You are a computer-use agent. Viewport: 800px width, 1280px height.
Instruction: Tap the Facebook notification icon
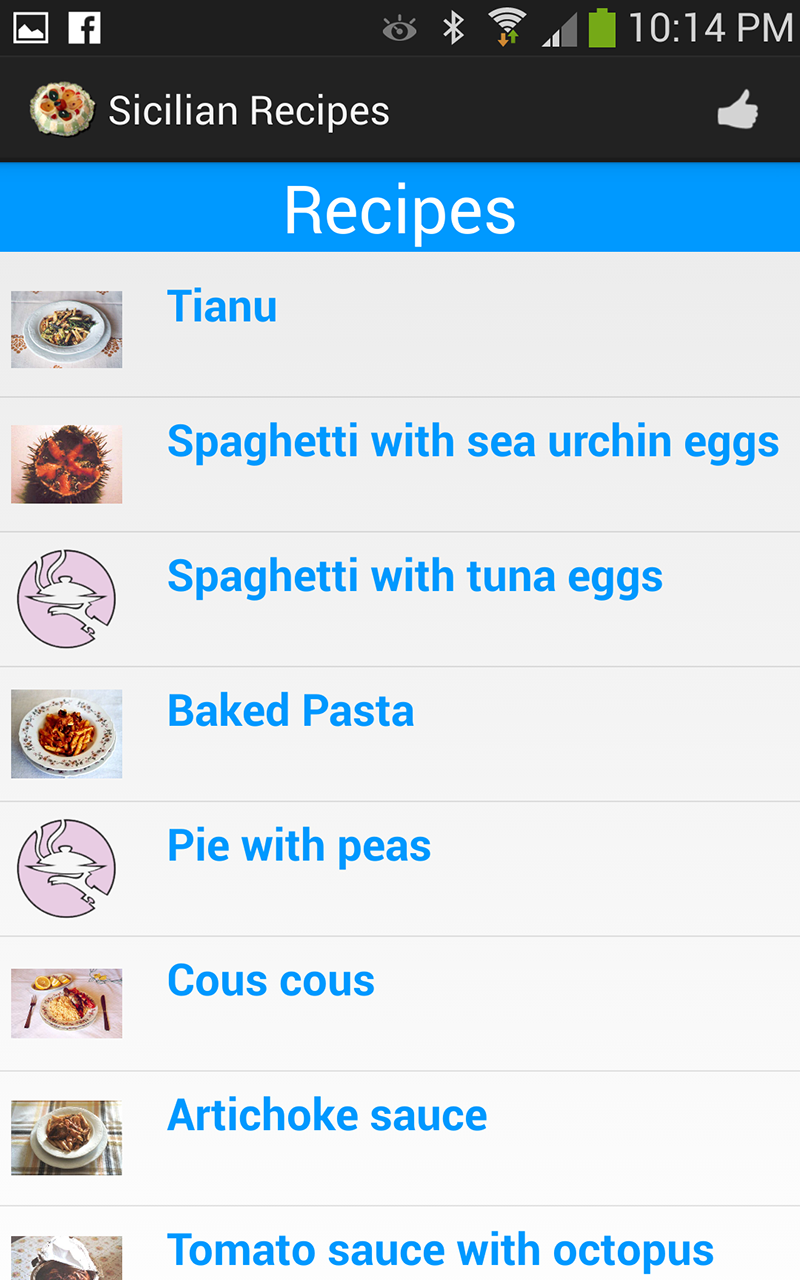[x=85, y=28]
